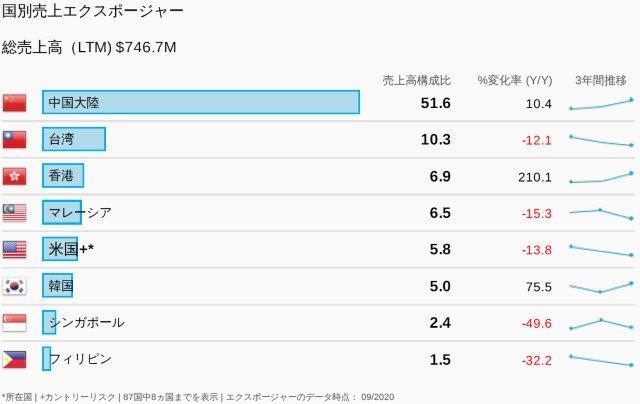The width and height of the screenshot is (640, 404).
Task: Open the 中国大陸 three-year trend sparkline
Action: click(x=600, y=104)
